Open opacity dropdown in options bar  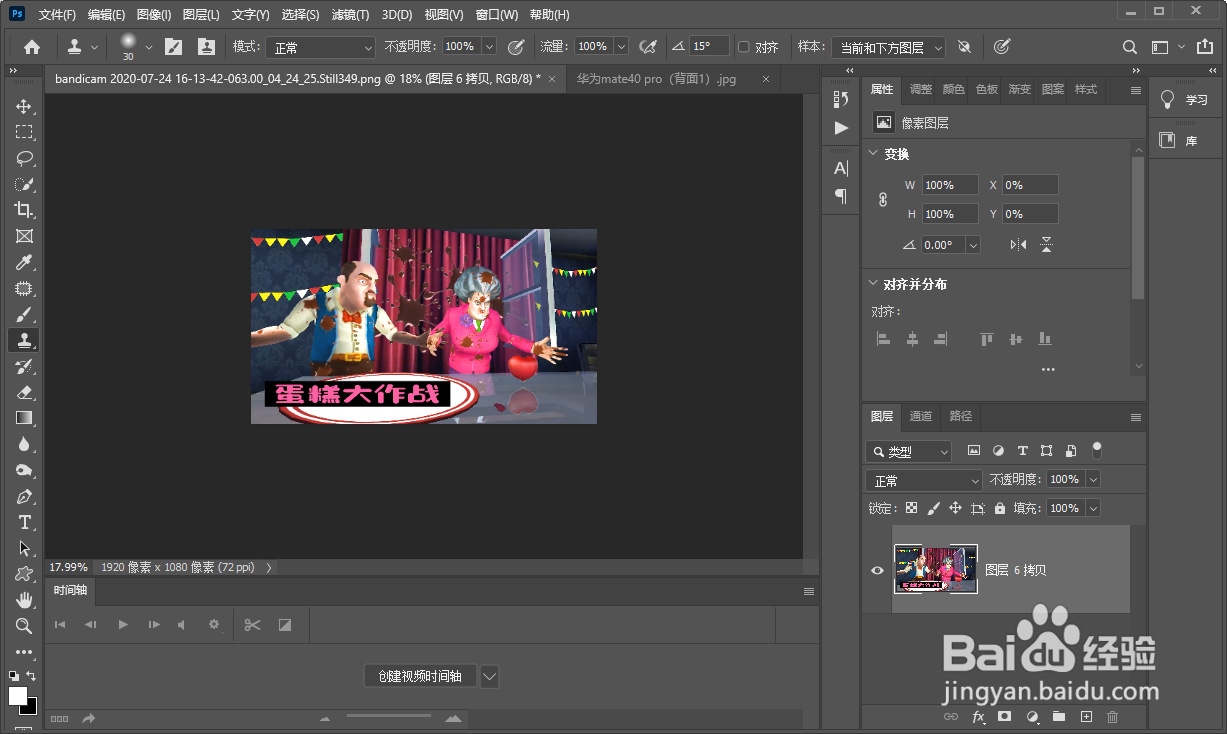489,47
